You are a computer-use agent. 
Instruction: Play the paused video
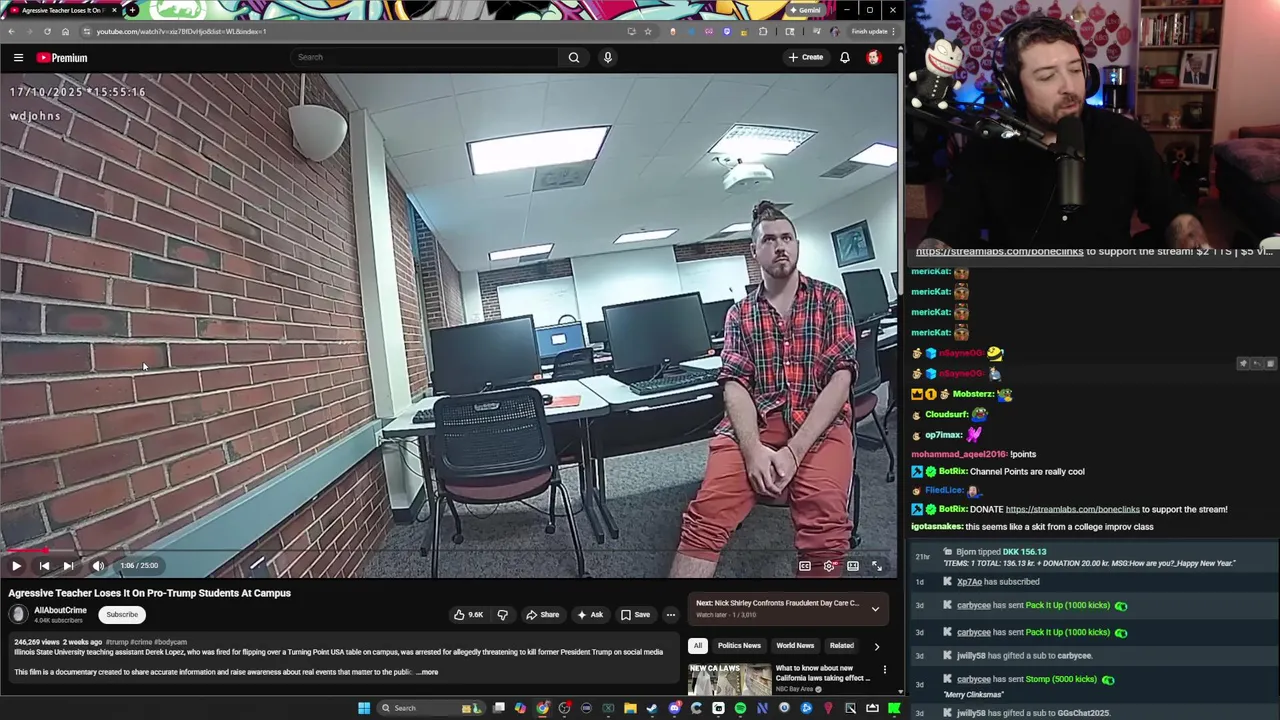(16, 566)
